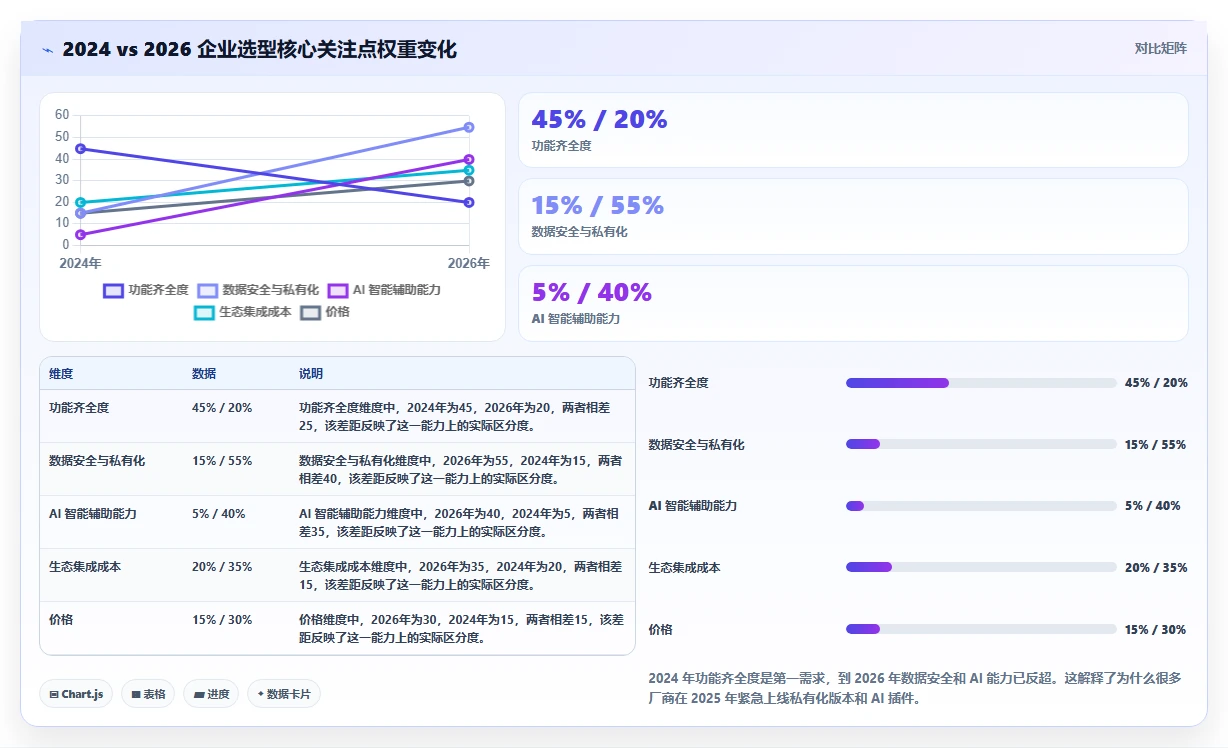The image size is (1228, 748).
Task: Click the 数据 column header
Action: pyautogui.click(x=204, y=374)
